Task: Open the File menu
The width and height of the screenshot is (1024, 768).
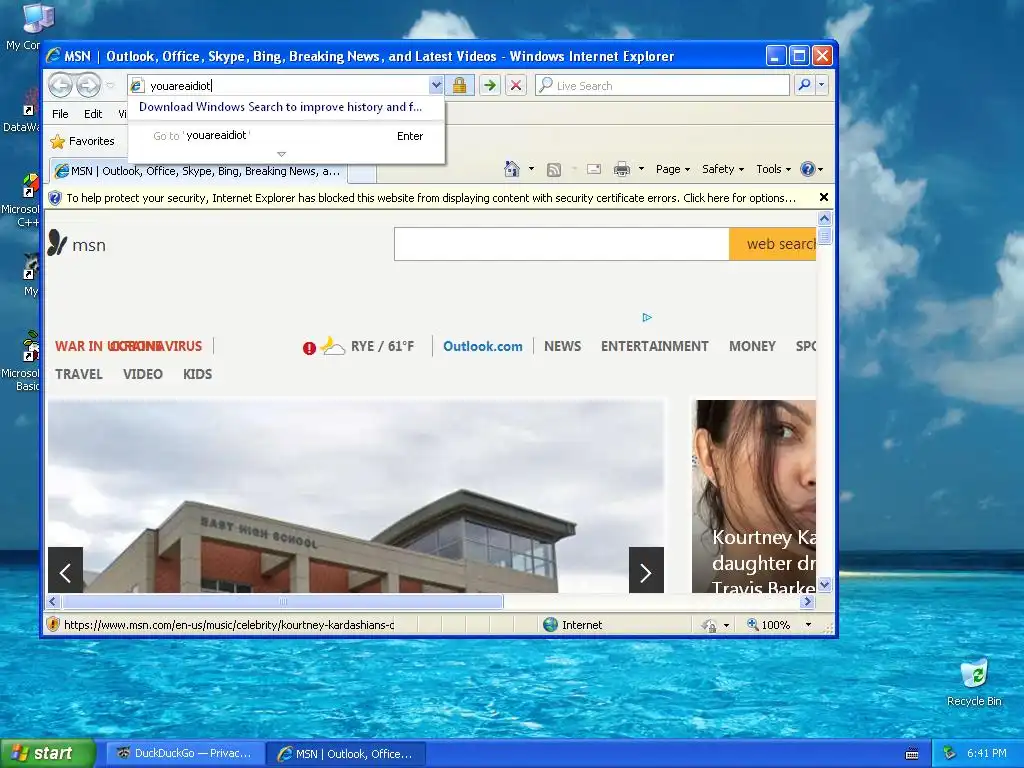Action: tap(60, 114)
